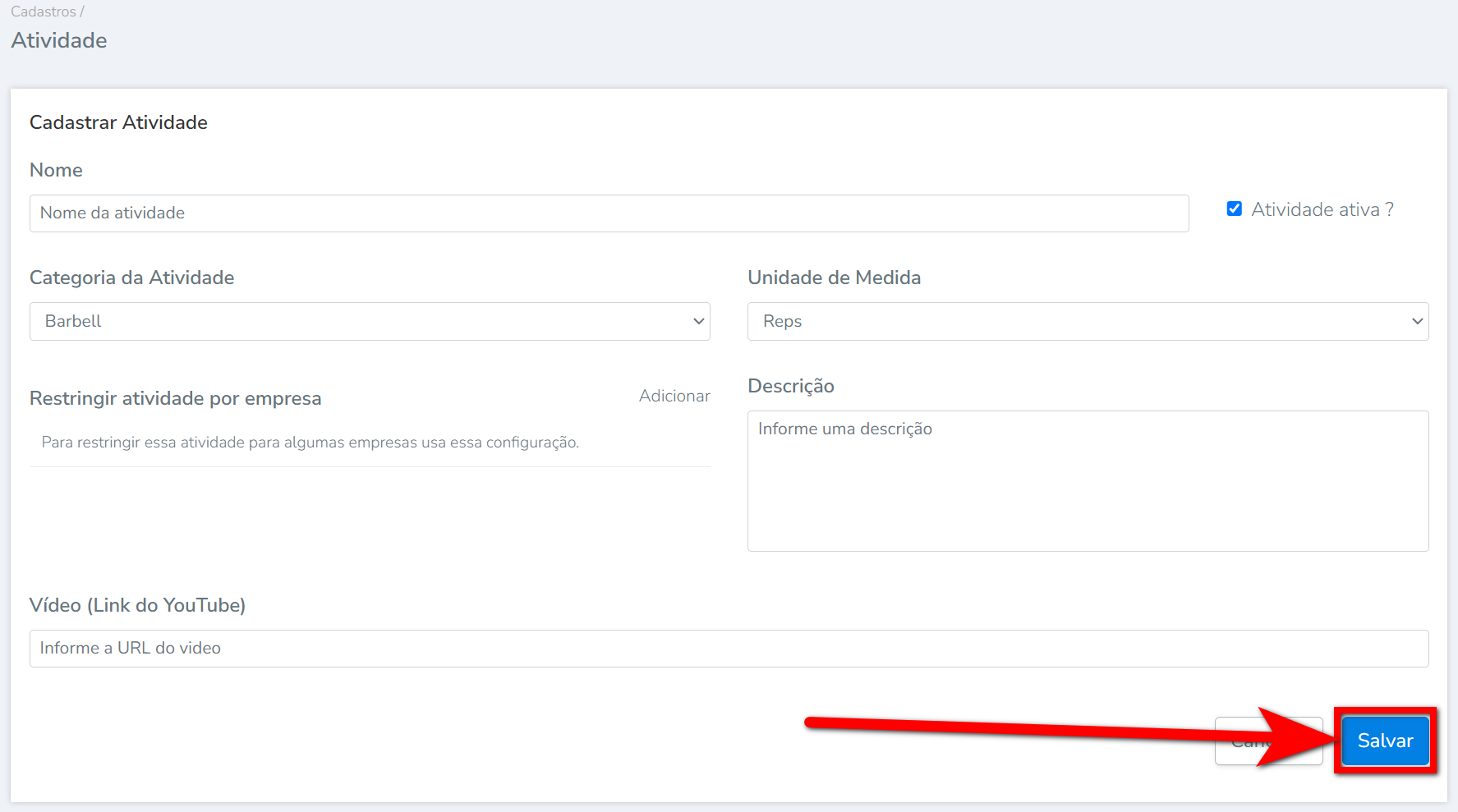Click the chevron arrow on the Reps select
The image size is (1458, 812).
click(1417, 321)
